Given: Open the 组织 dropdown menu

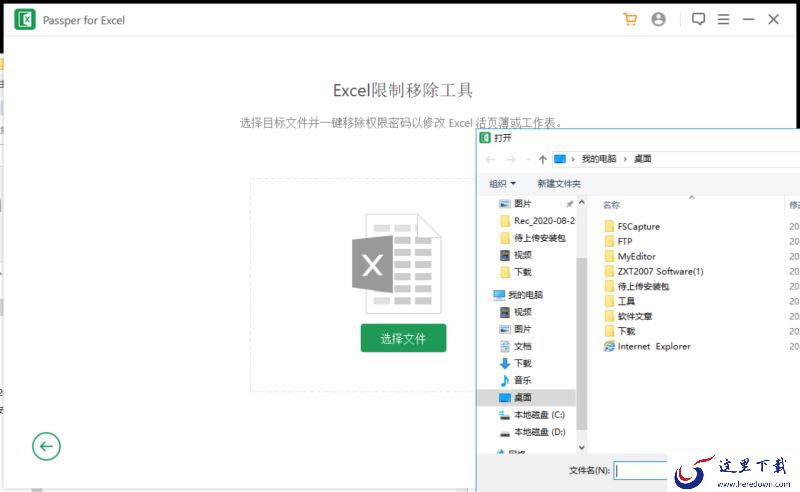Looking at the screenshot, I should [x=503, y=184].
